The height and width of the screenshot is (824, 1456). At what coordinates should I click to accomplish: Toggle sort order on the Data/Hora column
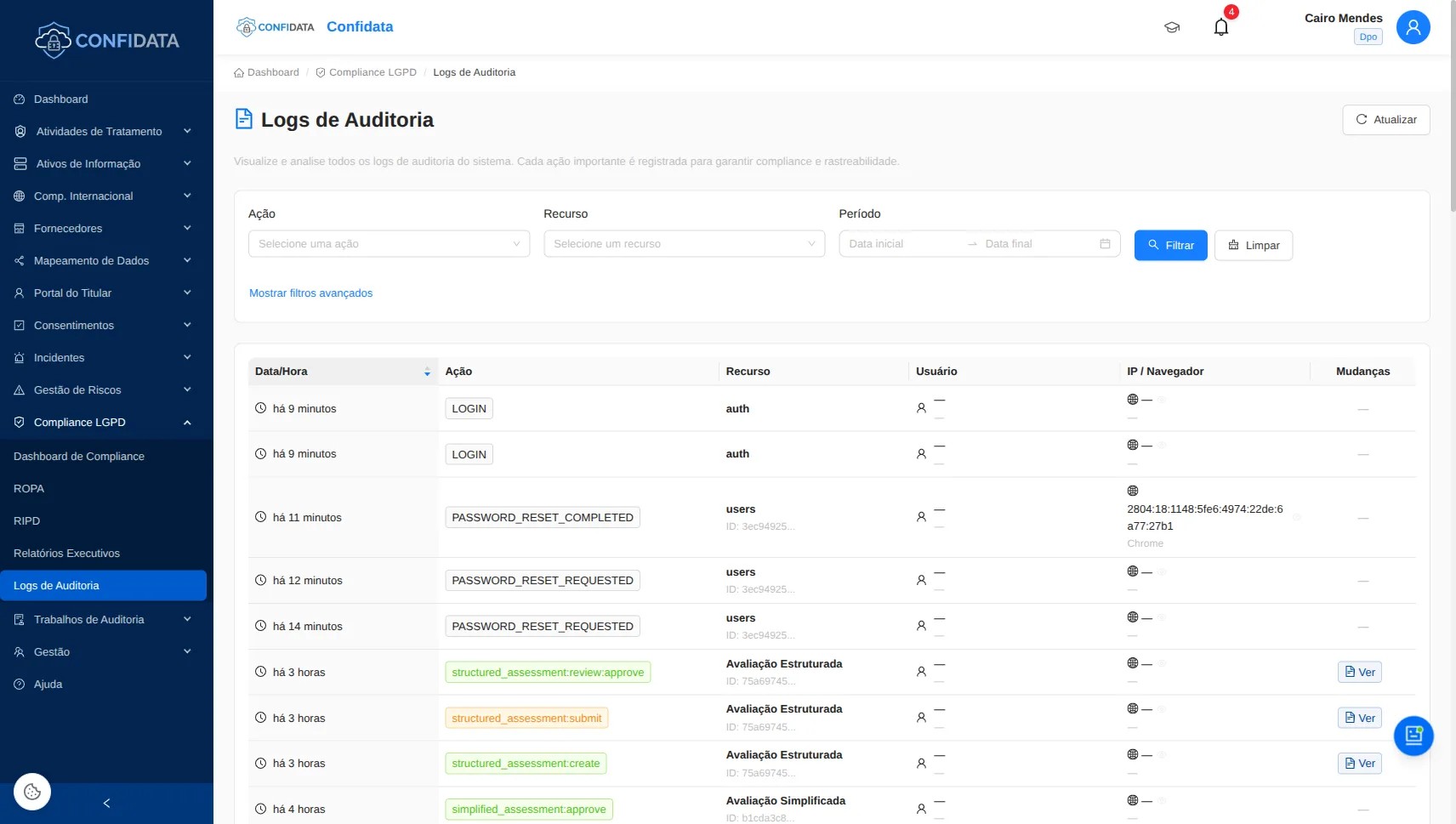click(x=426, y=372)
